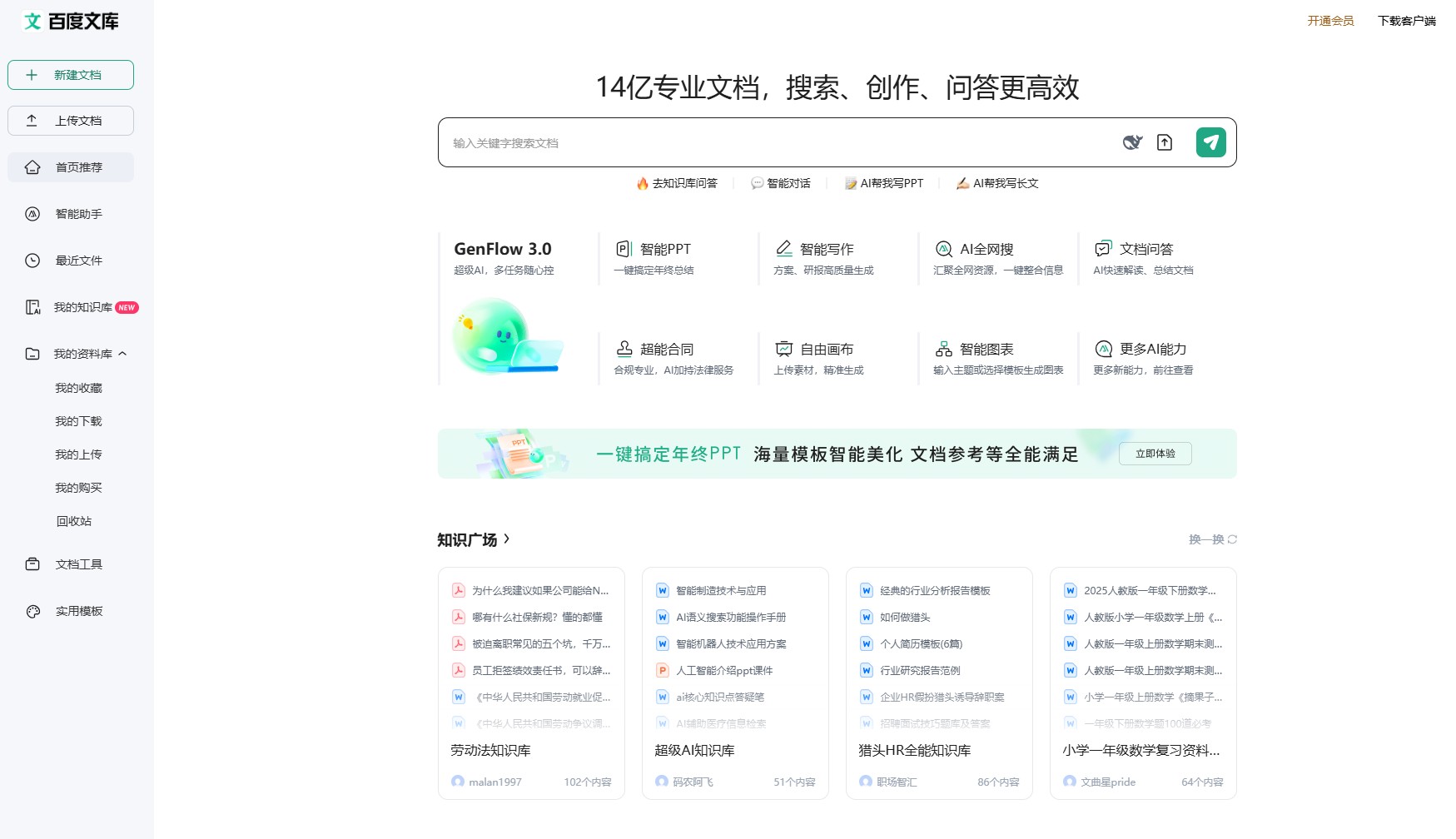Viewport: 1456px width, 839px height.
Task: Open 智能助手 from the sidebar
Action: [x=77, y=214]
